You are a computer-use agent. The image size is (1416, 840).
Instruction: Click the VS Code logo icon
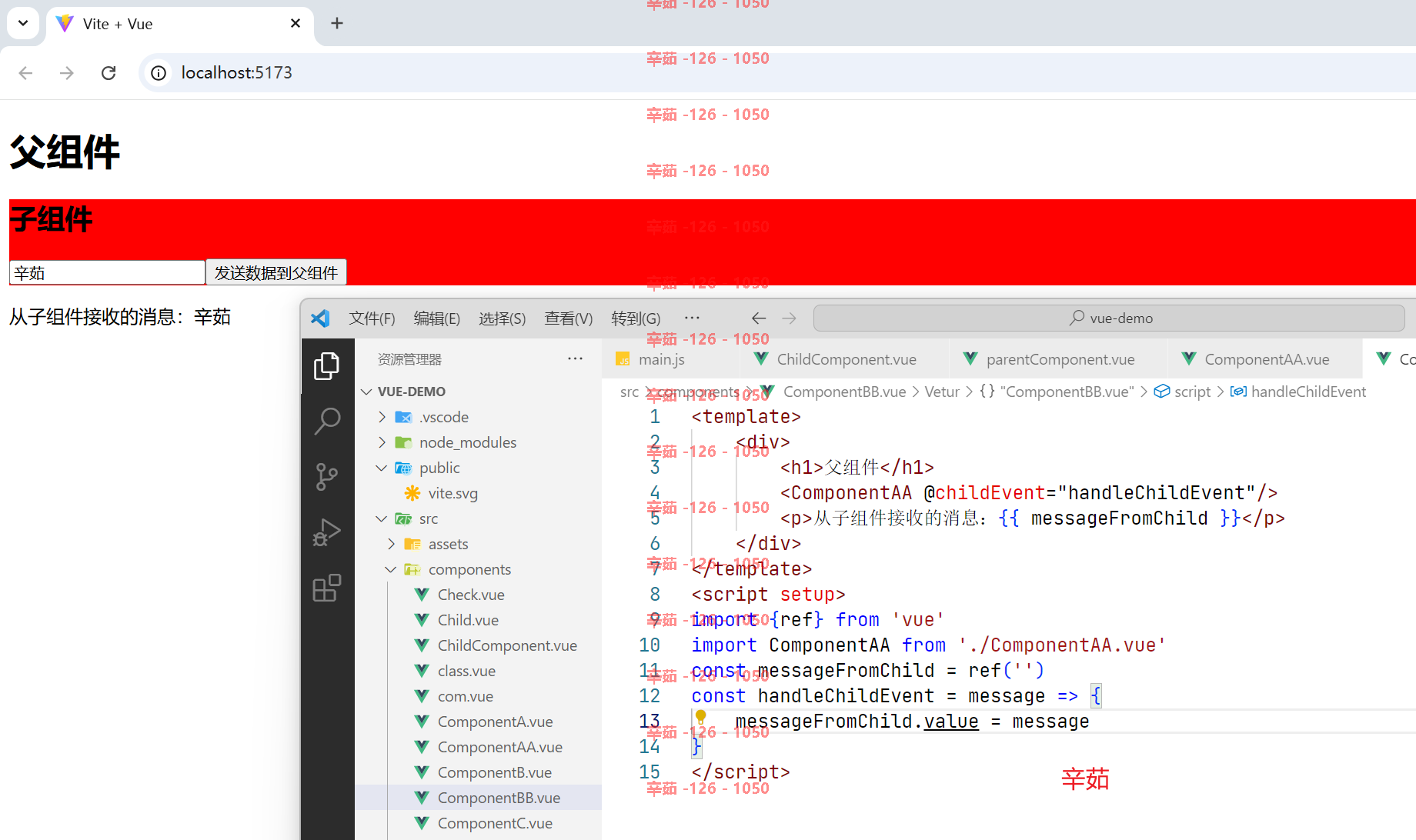(320, 318)
